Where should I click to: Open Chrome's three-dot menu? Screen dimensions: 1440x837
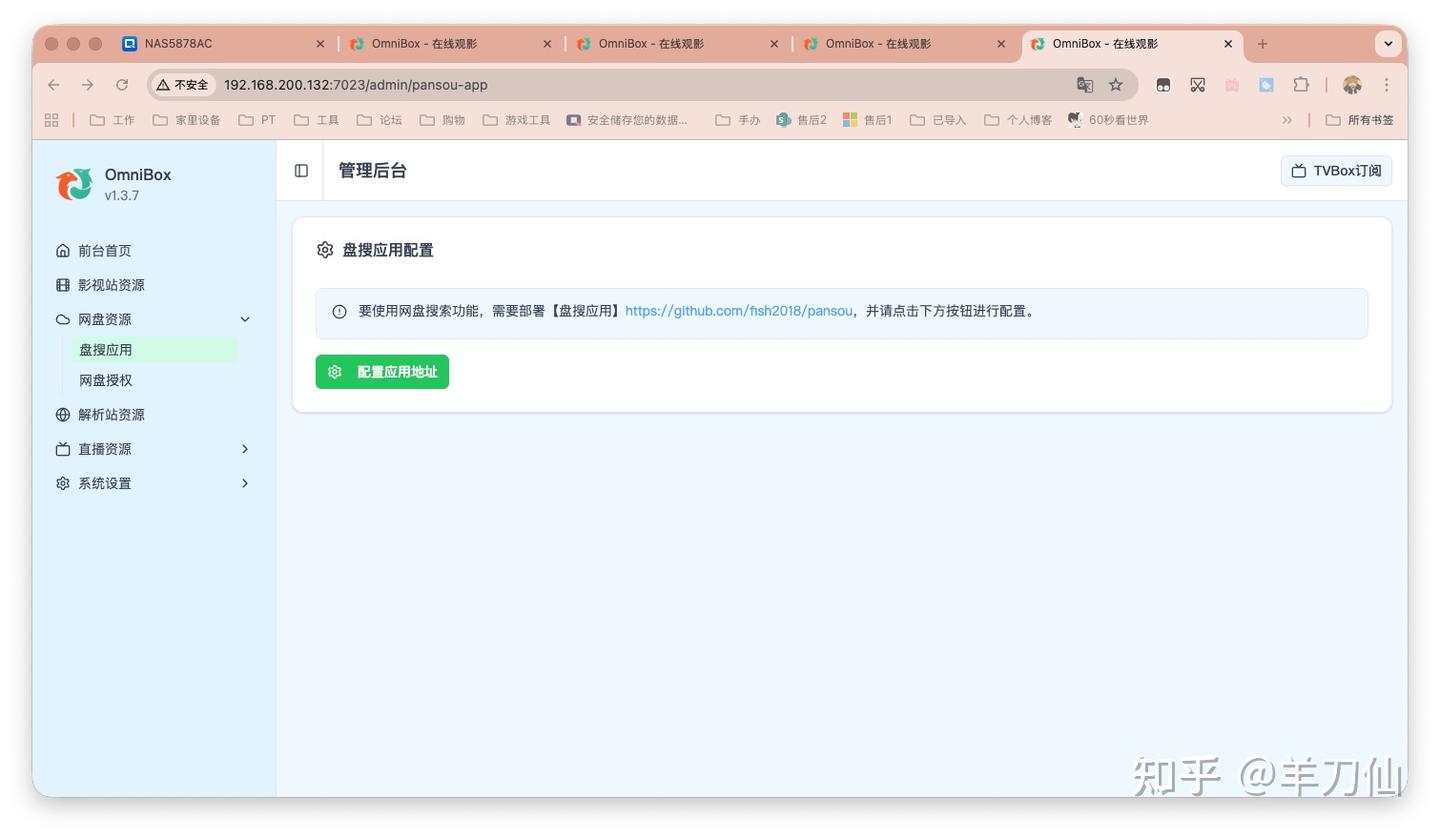click(1386, 85)
